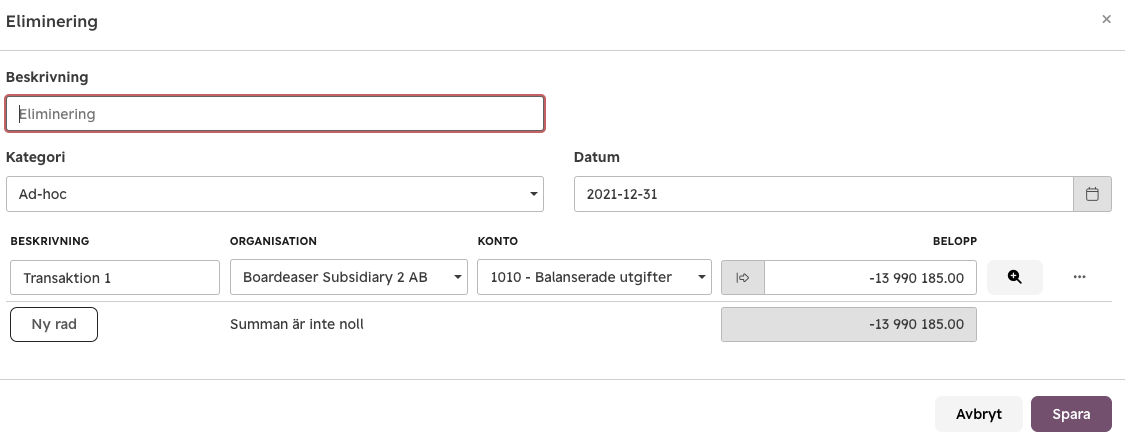Click the Summan är inte noll message
Image resolution: width=1125 pixels, height=443 pixels.
pos(296,325)
